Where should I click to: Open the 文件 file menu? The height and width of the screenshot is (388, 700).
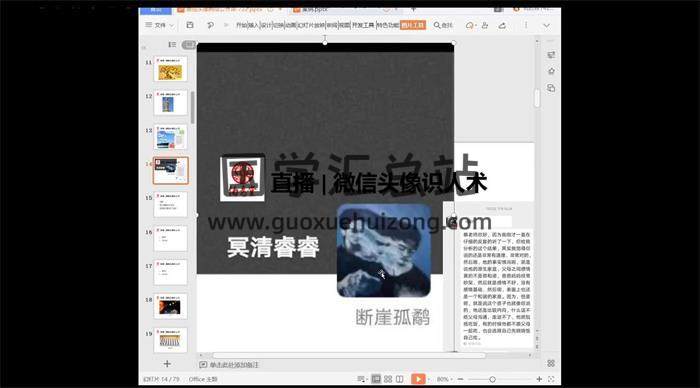155,25
